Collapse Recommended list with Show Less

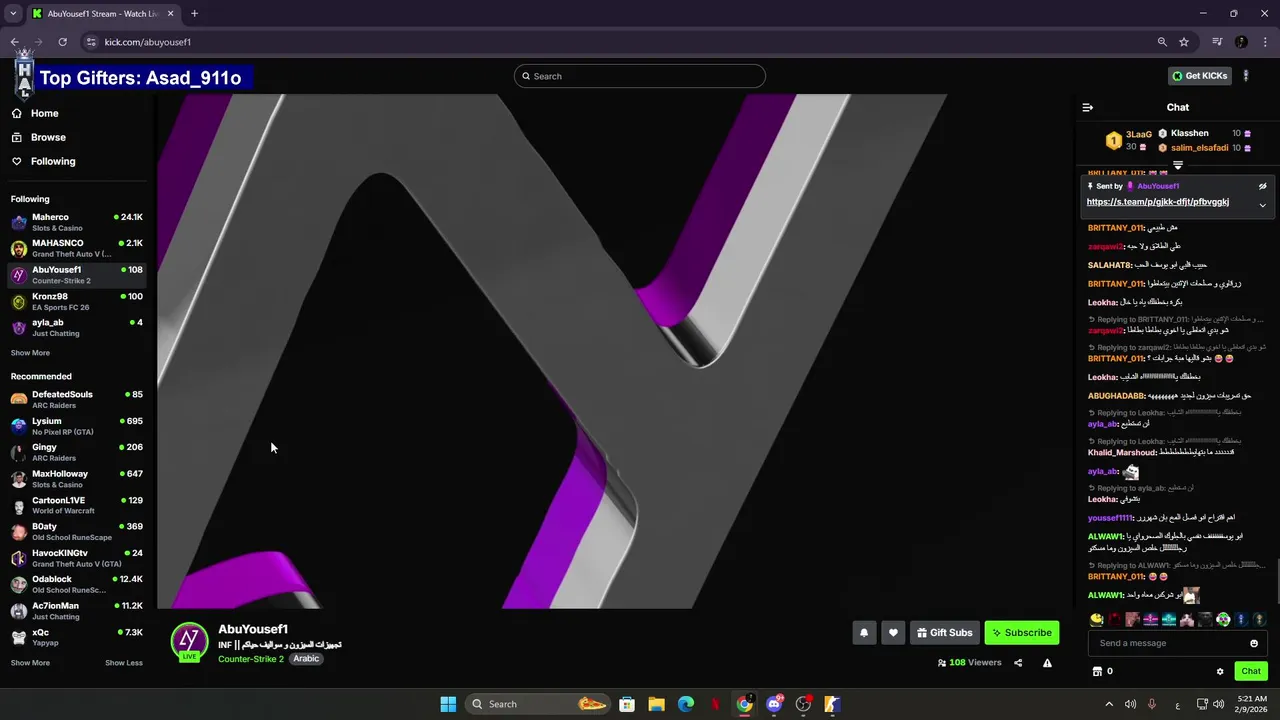tap(124, 663)
